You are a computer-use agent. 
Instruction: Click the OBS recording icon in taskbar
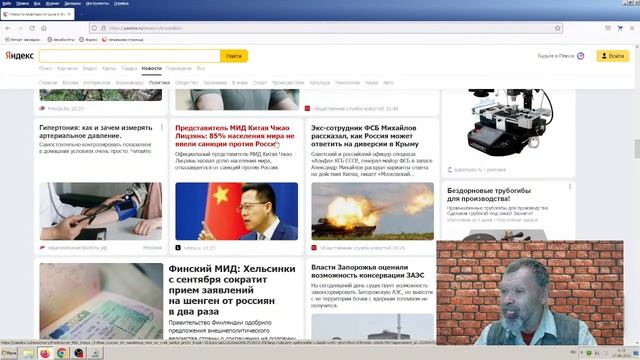(x=79, y=353)
